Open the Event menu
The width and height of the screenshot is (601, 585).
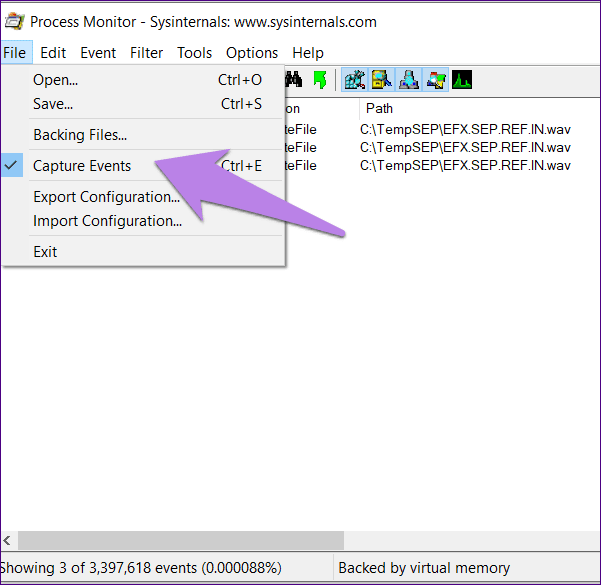(x=98, y=53)
